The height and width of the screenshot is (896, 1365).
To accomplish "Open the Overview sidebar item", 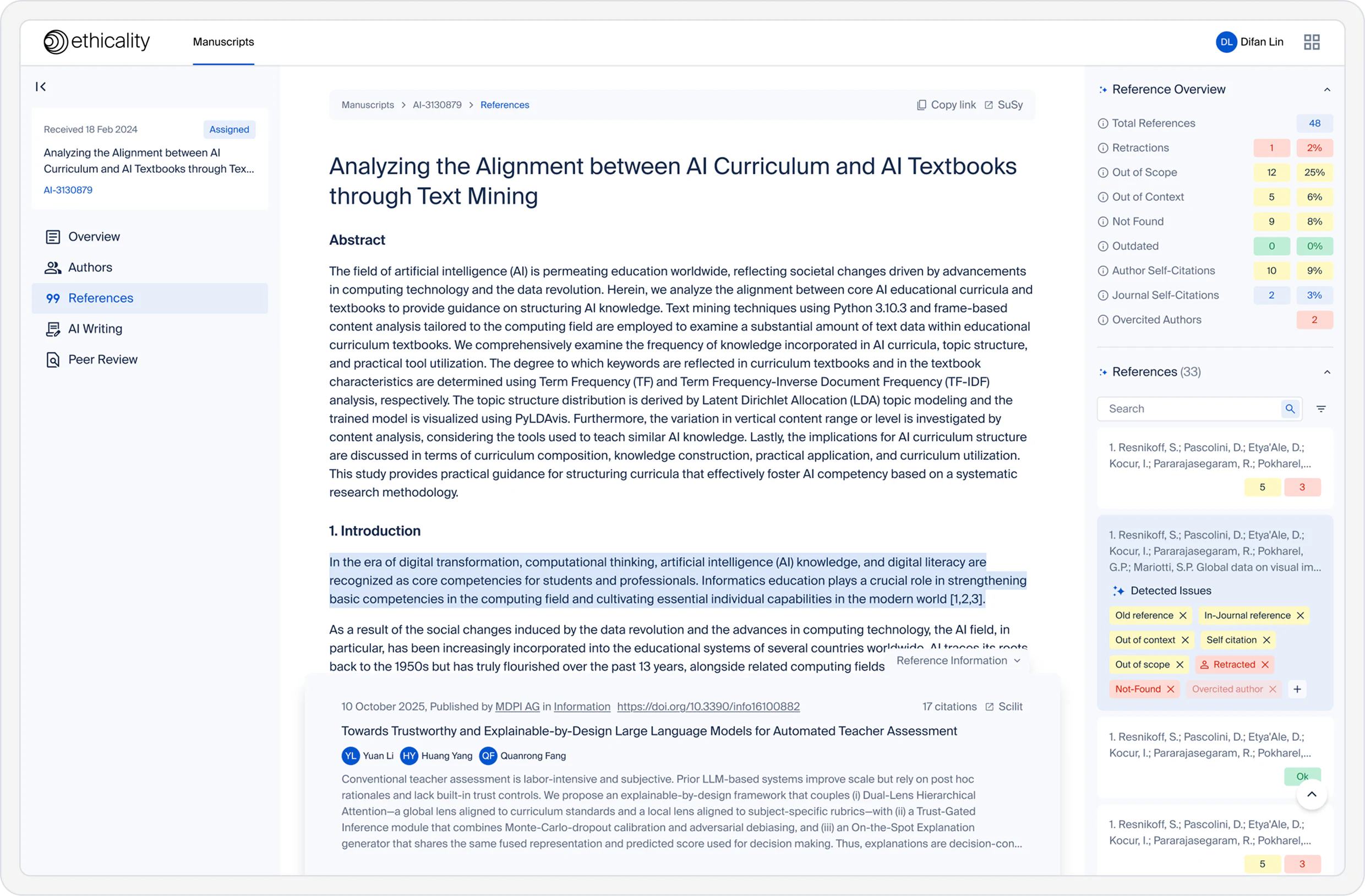I will point(150,237).
